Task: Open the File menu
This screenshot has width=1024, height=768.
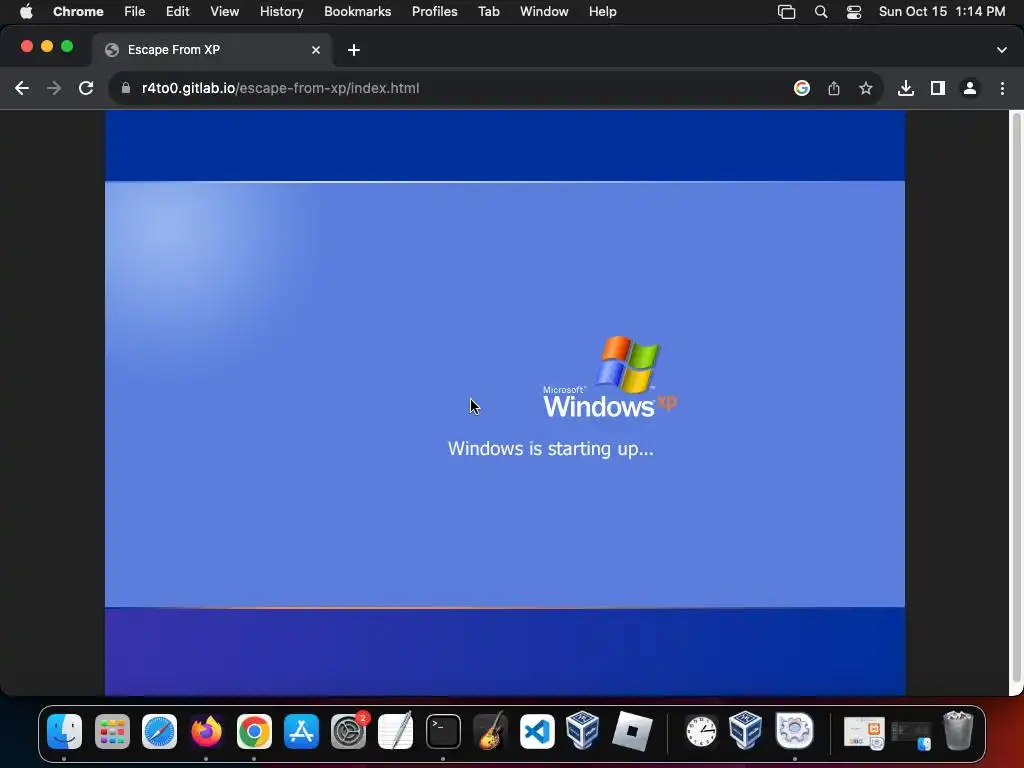Action: [135, 12]
